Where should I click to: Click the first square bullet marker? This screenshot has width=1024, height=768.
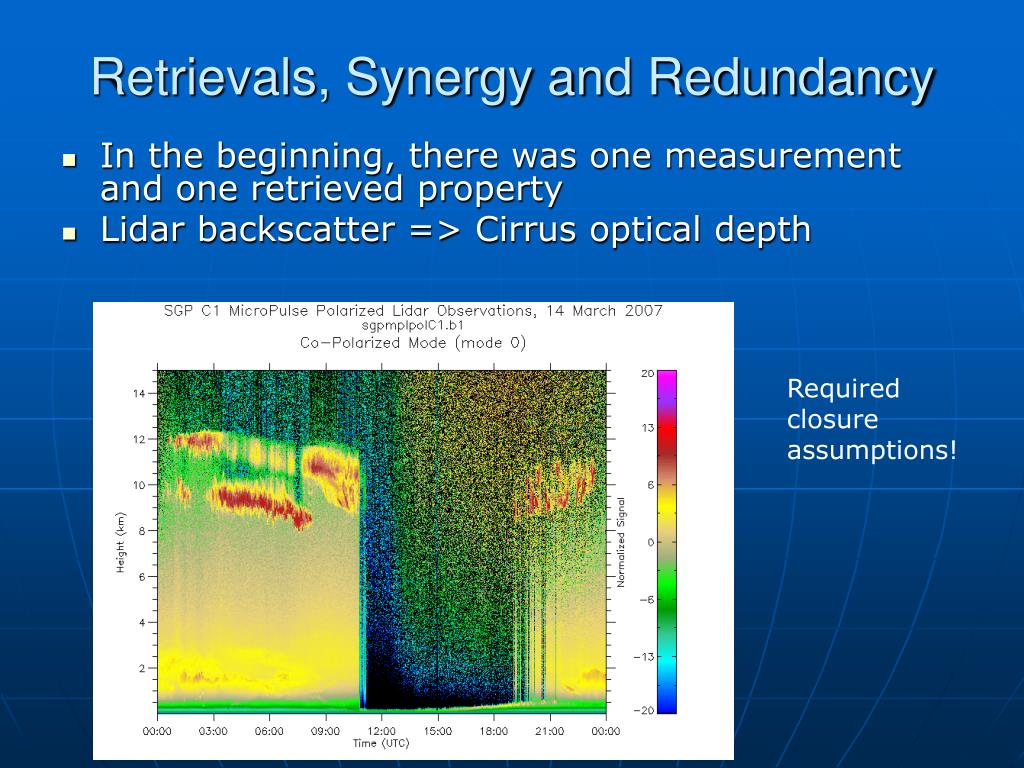pos(70,160)
